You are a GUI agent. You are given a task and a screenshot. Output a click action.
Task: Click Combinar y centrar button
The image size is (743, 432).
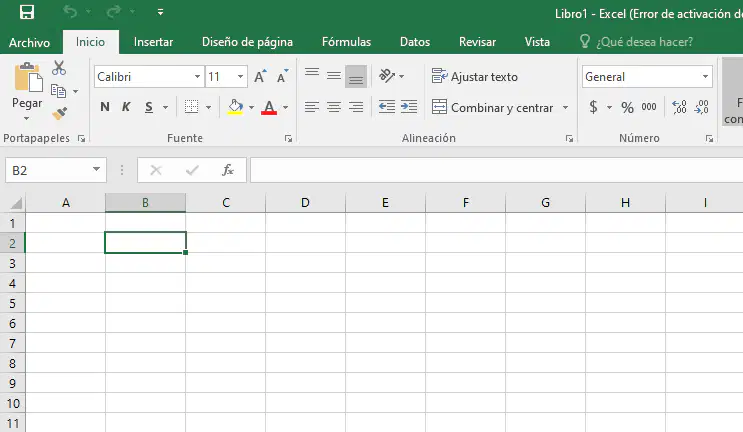pyautogui.click(x=492, y=108)
